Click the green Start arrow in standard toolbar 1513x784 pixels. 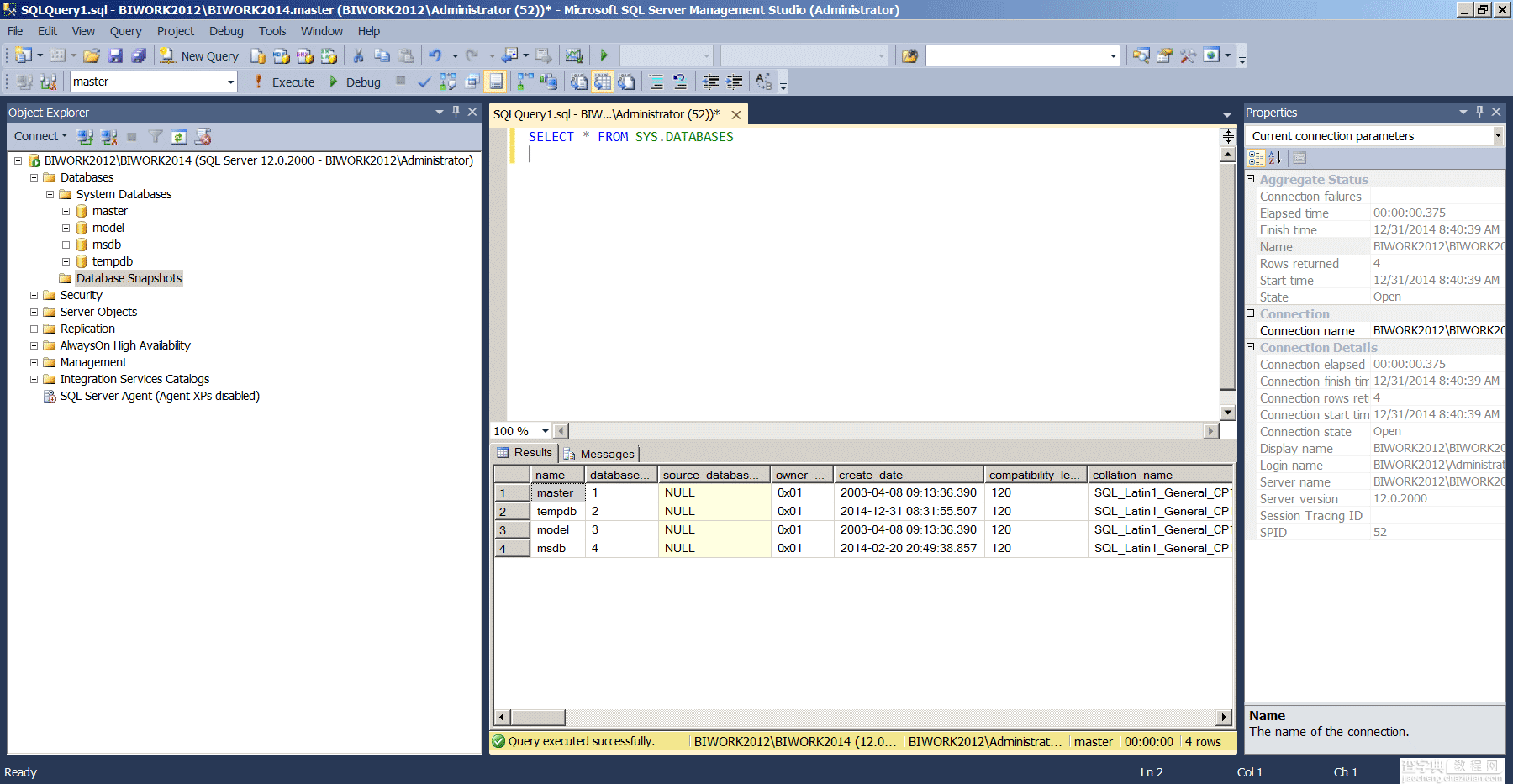click(x=604, y=55)
